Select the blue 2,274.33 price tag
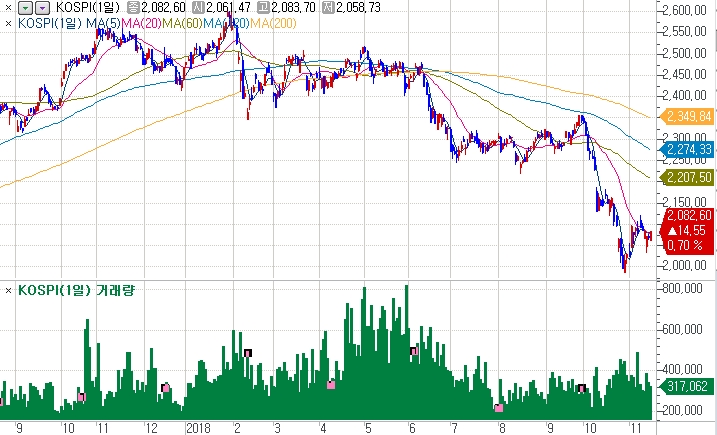This screenshot has height=435, width=717. 688,149
